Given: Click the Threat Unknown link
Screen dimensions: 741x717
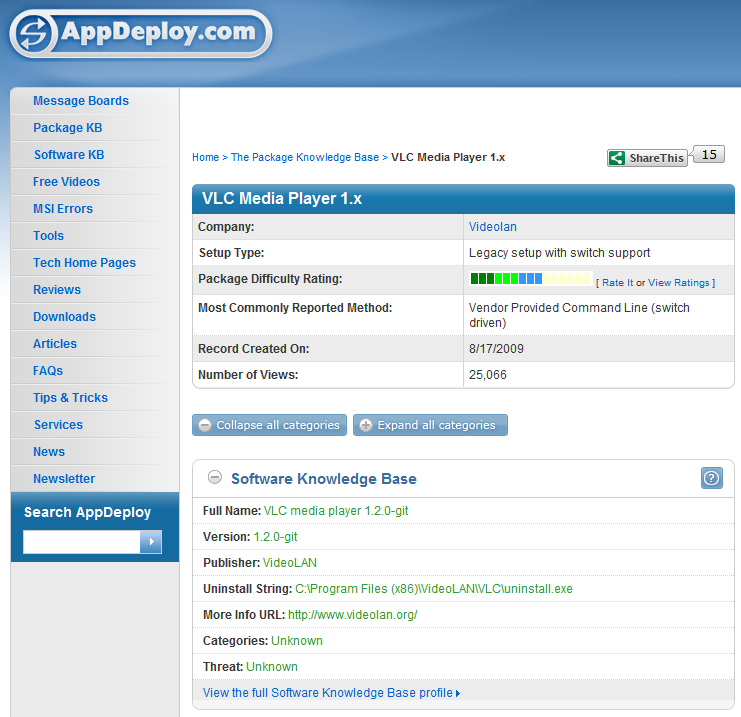Looking at the screenshot, I should coord(272,666).
